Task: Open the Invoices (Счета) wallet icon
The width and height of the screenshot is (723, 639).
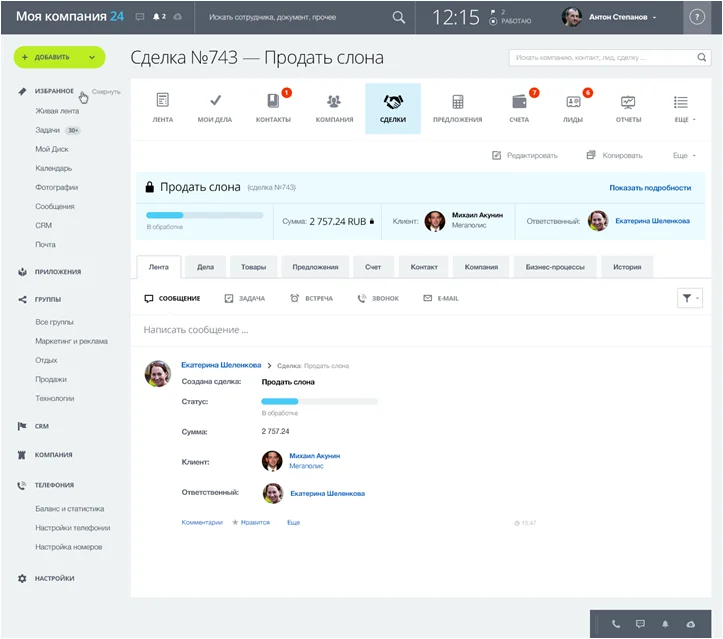Action: click(x=519, y=102)
